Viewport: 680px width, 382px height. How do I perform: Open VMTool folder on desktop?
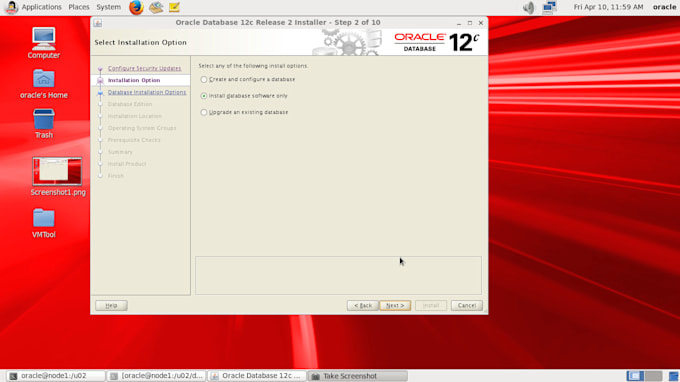click(43, 223)
